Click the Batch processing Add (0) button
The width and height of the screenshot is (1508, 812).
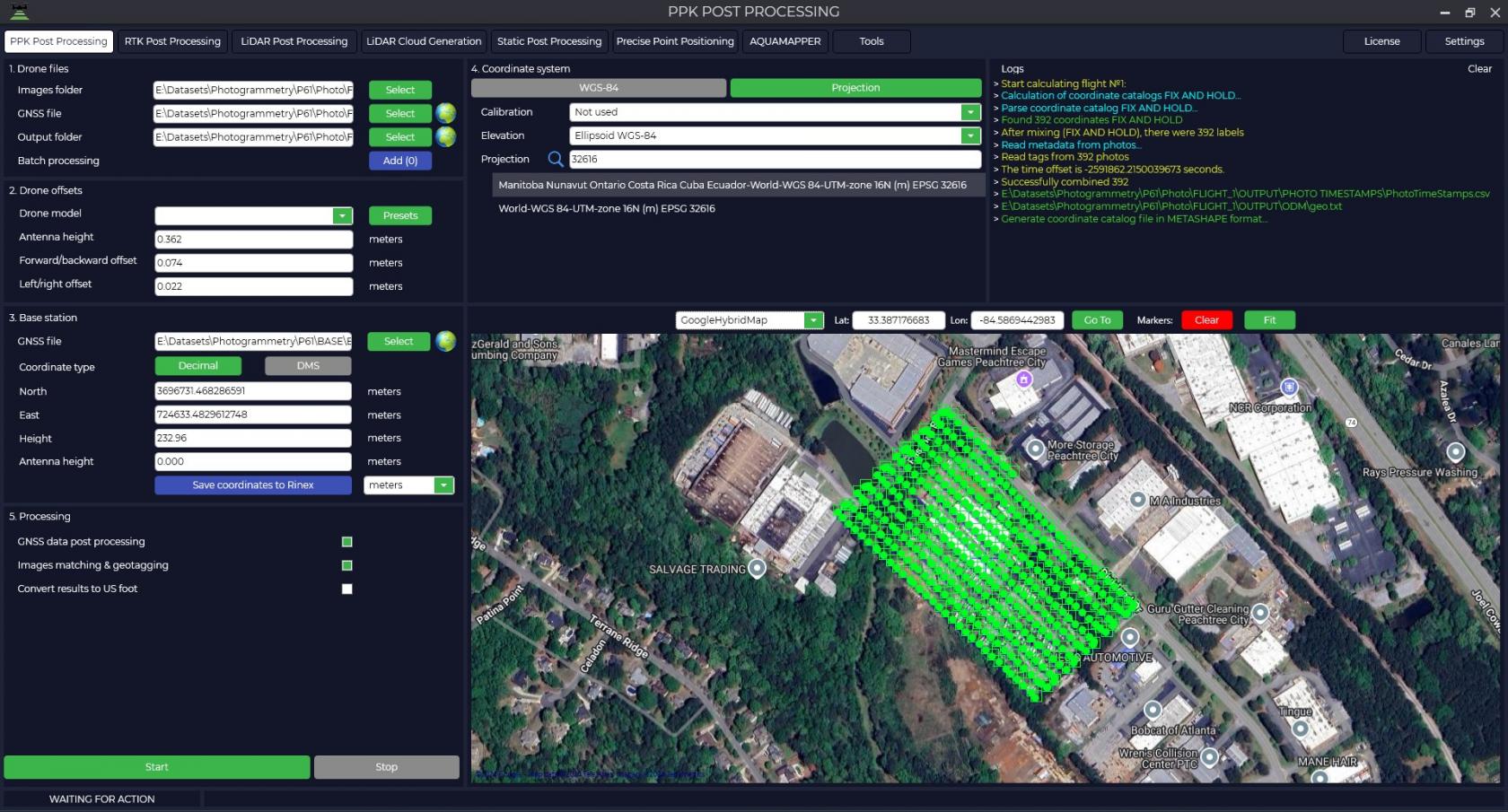click(400, 161)
